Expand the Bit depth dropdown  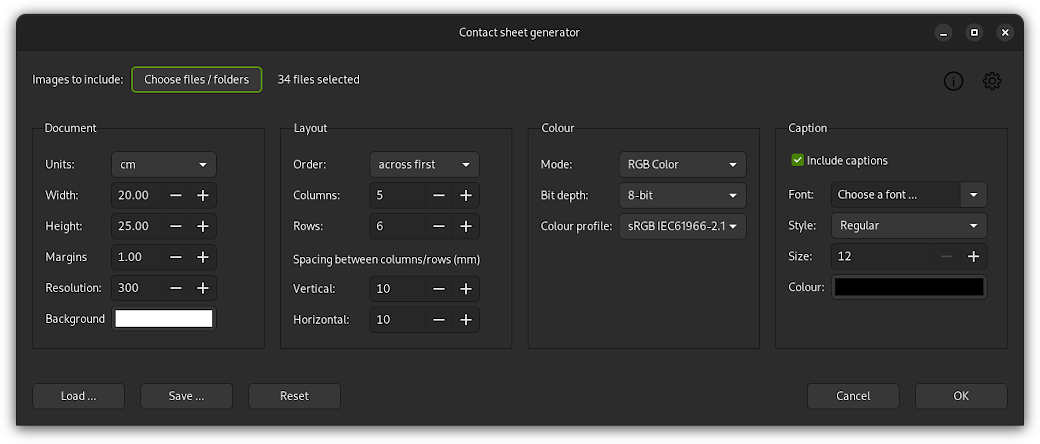tap(682, 195)
